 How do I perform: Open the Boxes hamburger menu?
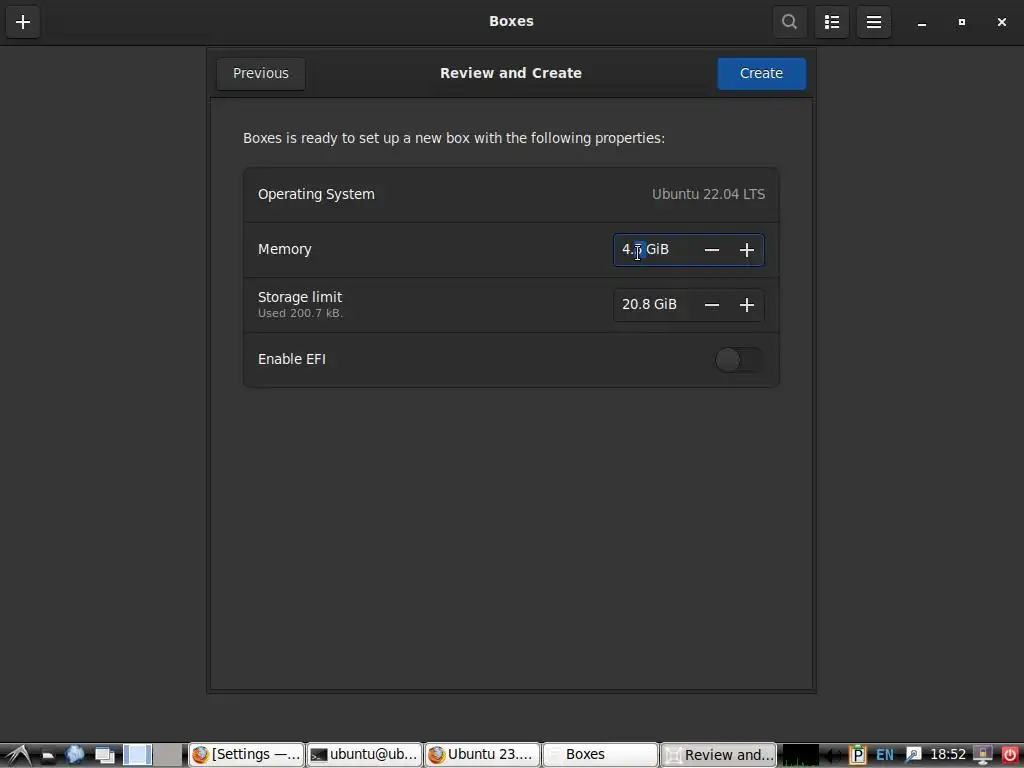pyautogui.click(x=874, y=22)
